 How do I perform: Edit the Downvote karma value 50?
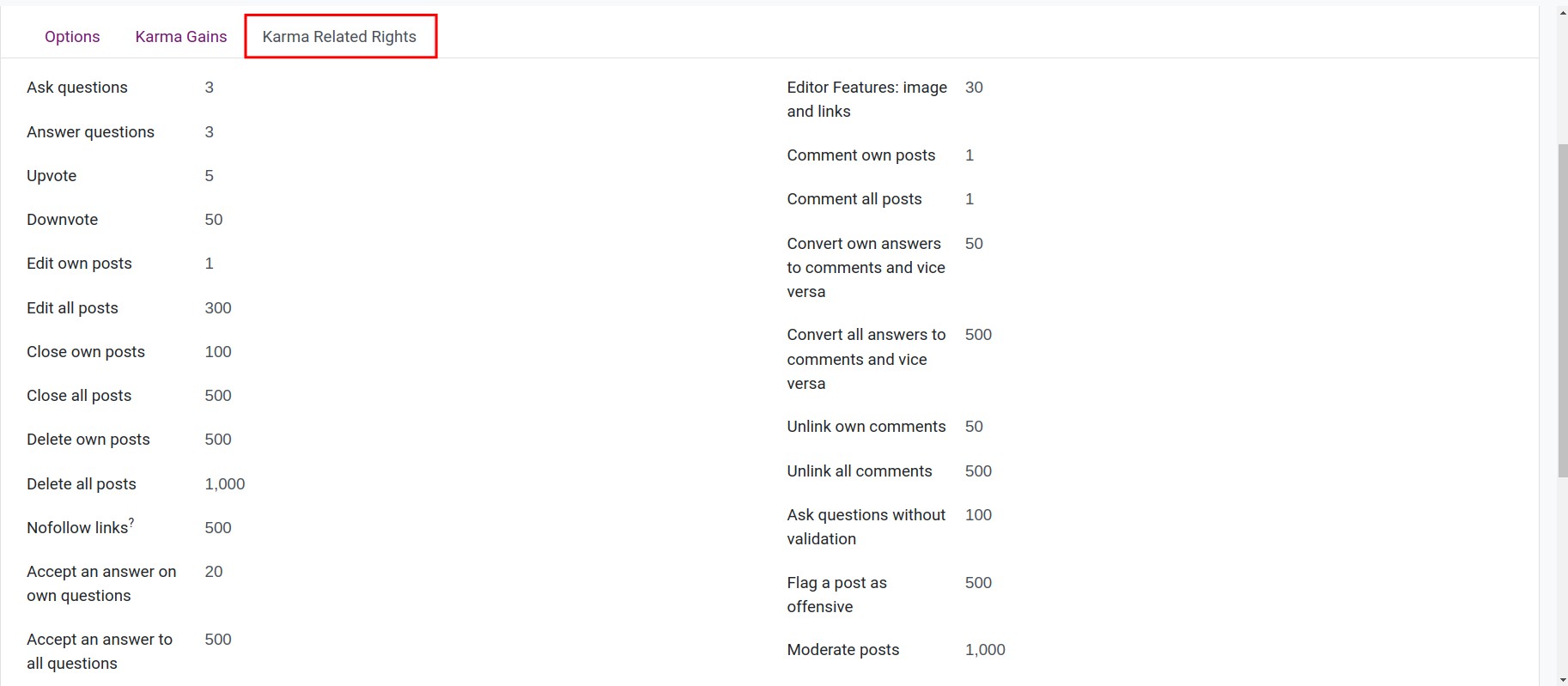214,220
